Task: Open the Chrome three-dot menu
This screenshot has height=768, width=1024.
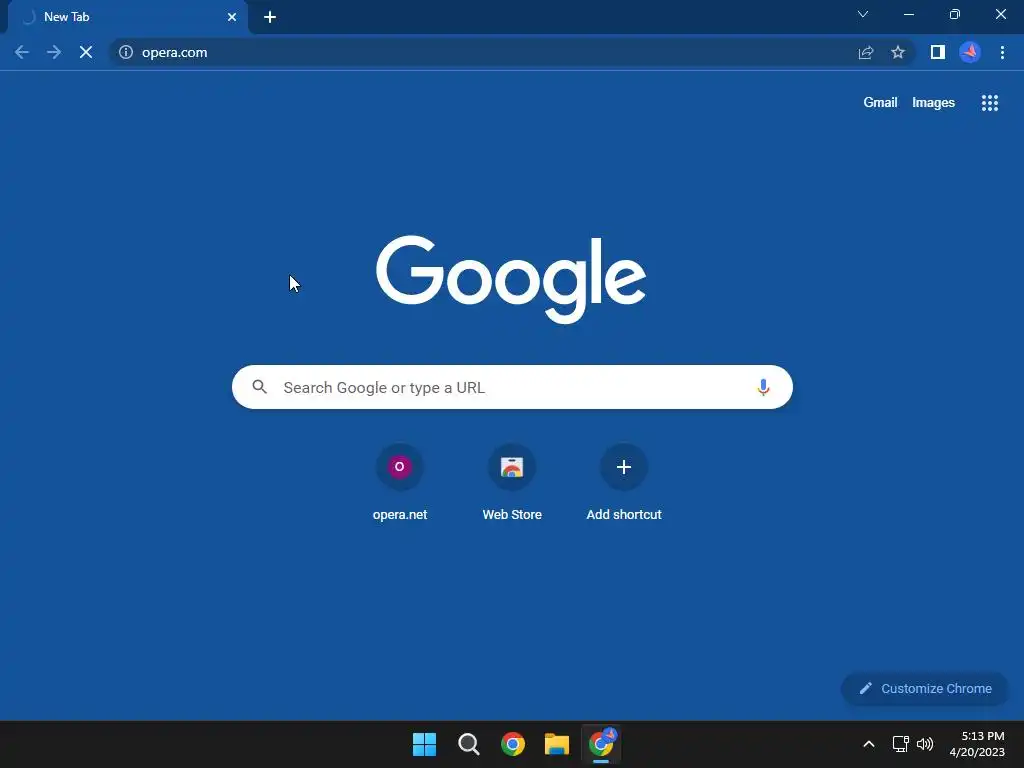Action: (x=1002, y=52)
